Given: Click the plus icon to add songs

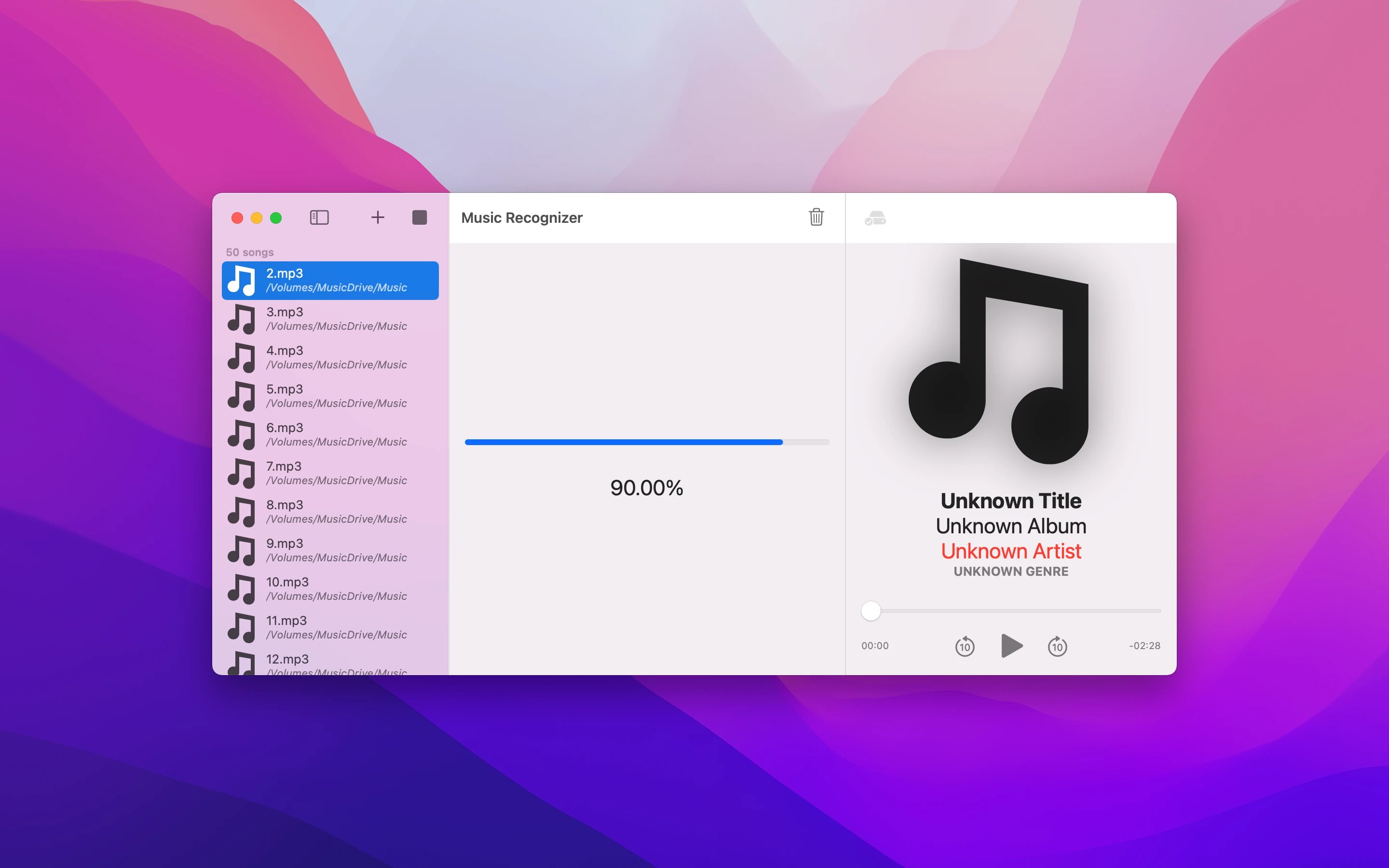Looking at the screenshot, I should click(x=378, y=217).
